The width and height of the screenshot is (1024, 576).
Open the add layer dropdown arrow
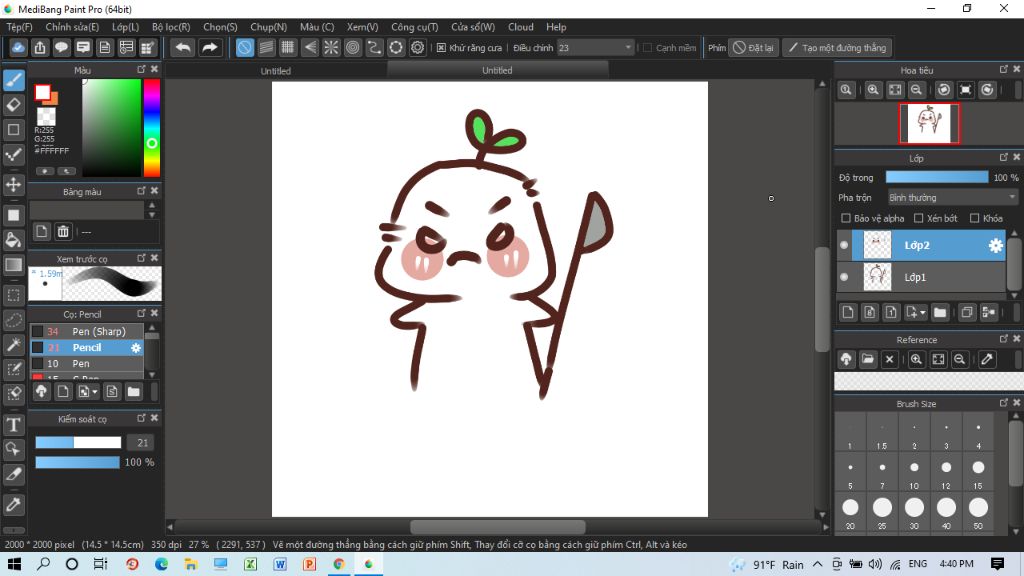(x=923, y=313)
